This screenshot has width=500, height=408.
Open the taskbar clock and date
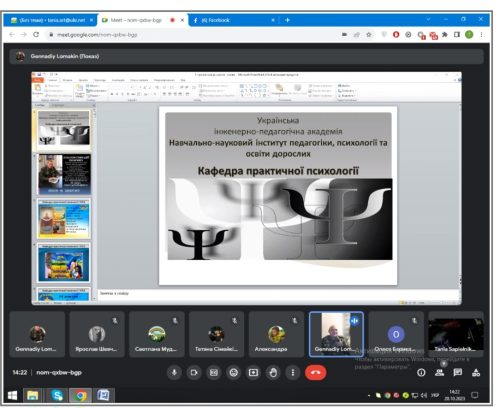coord(454,395)
